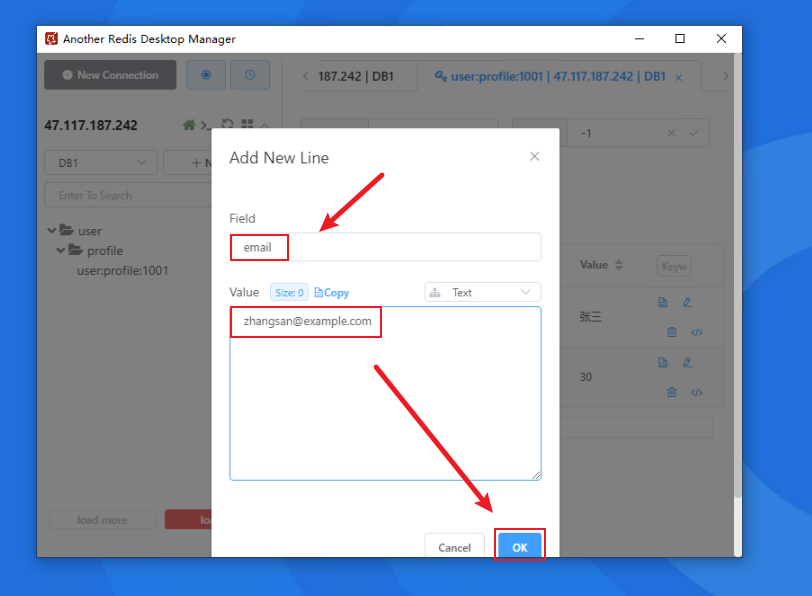
Task: Switch to the 187.242 | DB1 tab
Action: coord(356,77)
